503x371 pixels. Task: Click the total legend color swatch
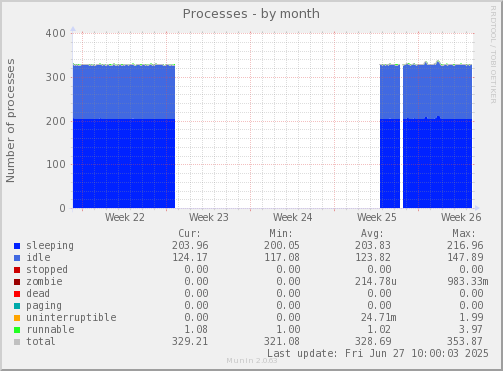pyautogui.click(x=17, y=342)
